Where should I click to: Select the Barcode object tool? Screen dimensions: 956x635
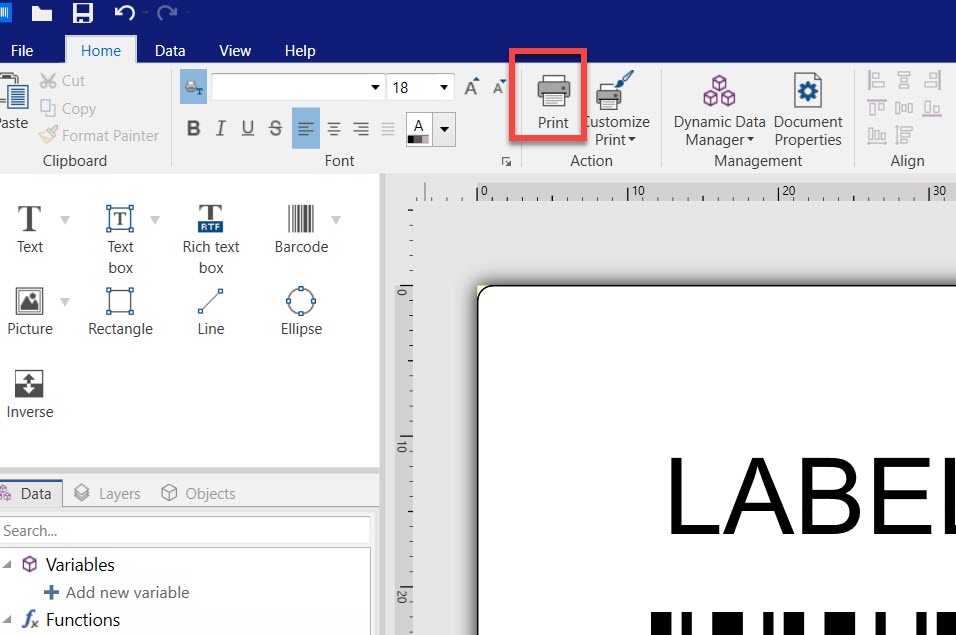click(300, 229)
